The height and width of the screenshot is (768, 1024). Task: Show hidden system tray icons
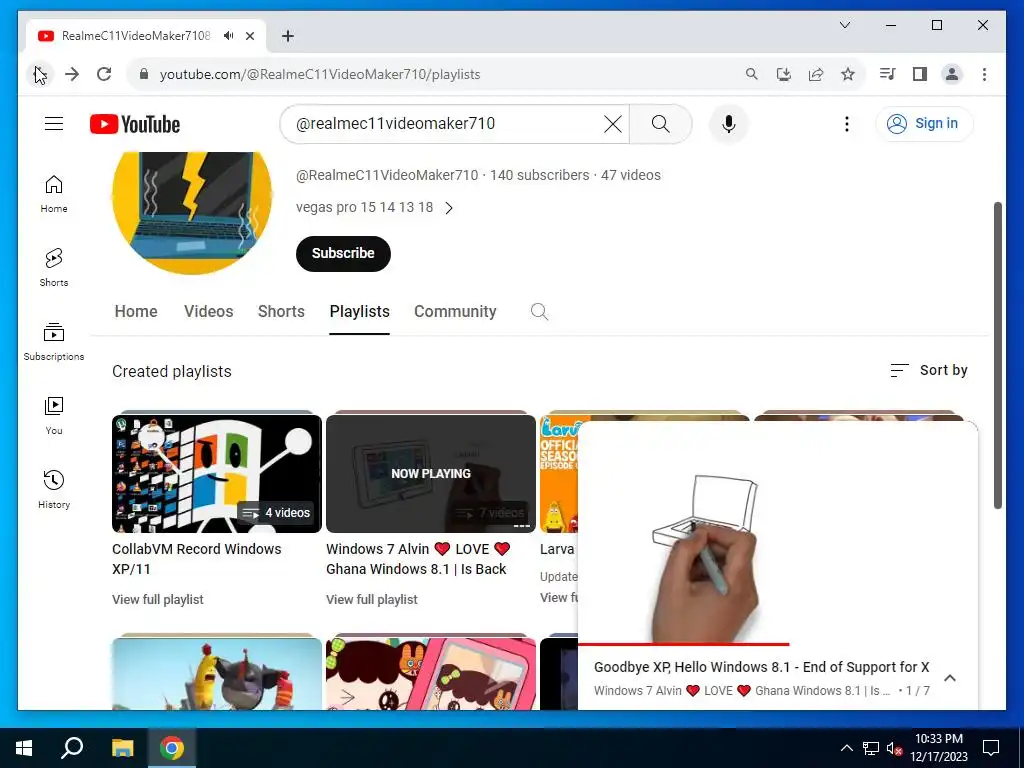click(846, 748)
